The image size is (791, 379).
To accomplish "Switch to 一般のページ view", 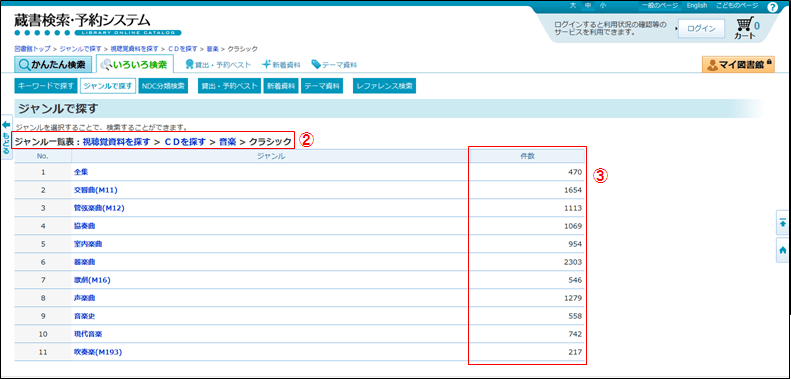I will pyautogui.click(x=660, y=5).
